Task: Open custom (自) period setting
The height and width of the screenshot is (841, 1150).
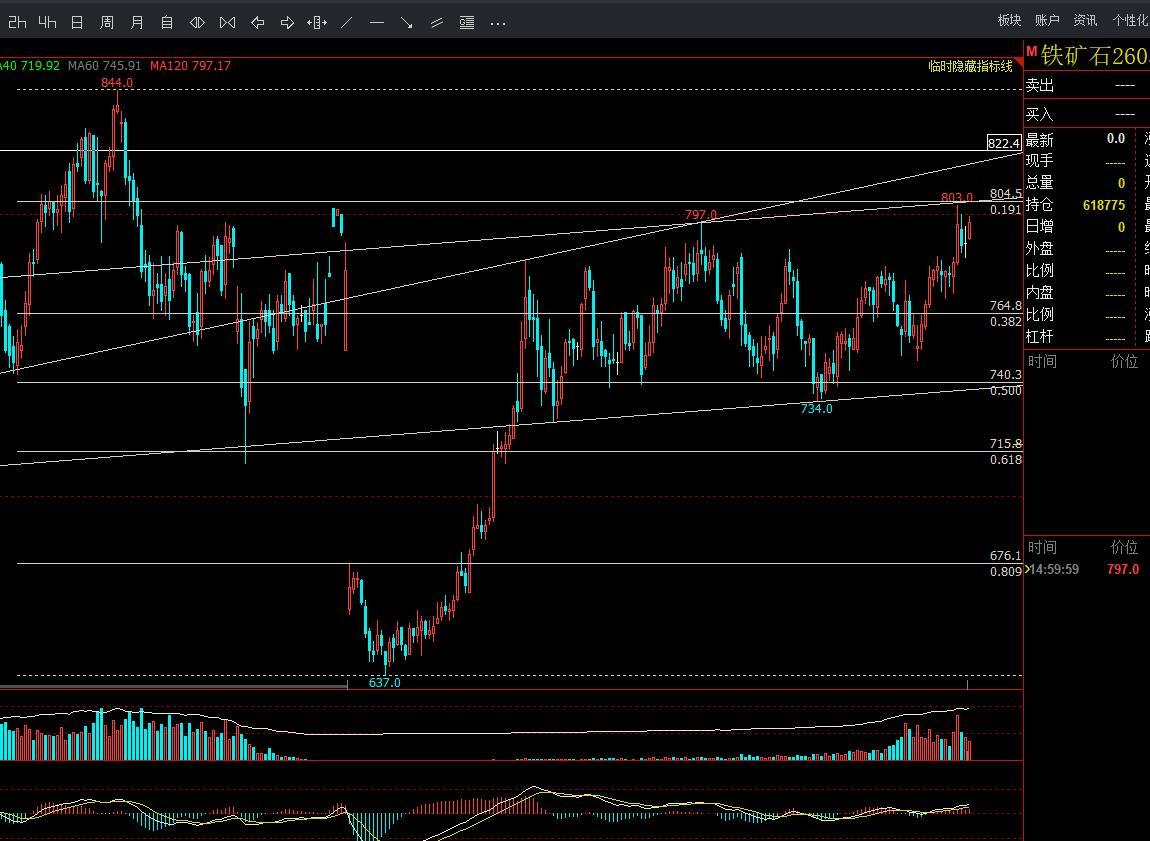Action: pos(167,23)
